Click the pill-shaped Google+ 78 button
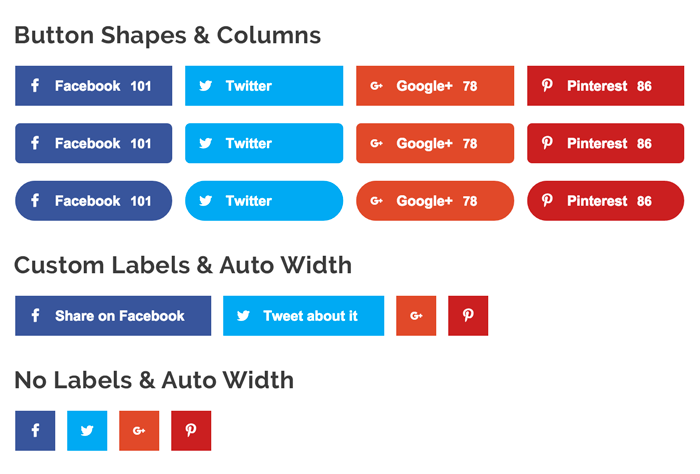The width and height of the screenshot is (700, 474). [x=435, y=201]
